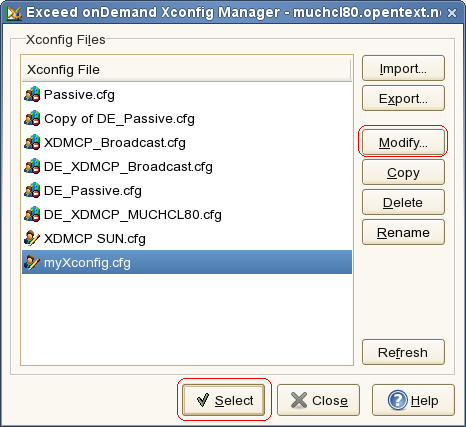The width and height of the screenshot is (466, 427).
Task: Click the DE_XDMCP_MUCHCL80.cfg file icon
Action: 32,215
